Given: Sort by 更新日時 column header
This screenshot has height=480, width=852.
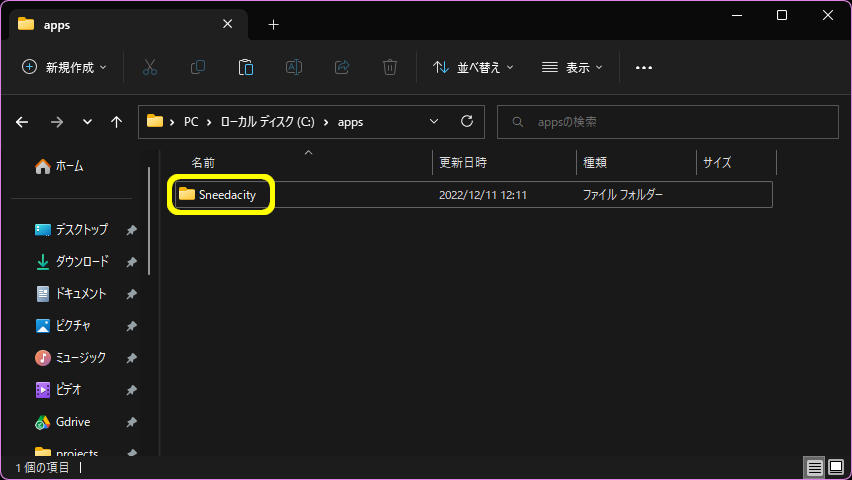Looking at the screenshot, I should click(x=463, y=163).
